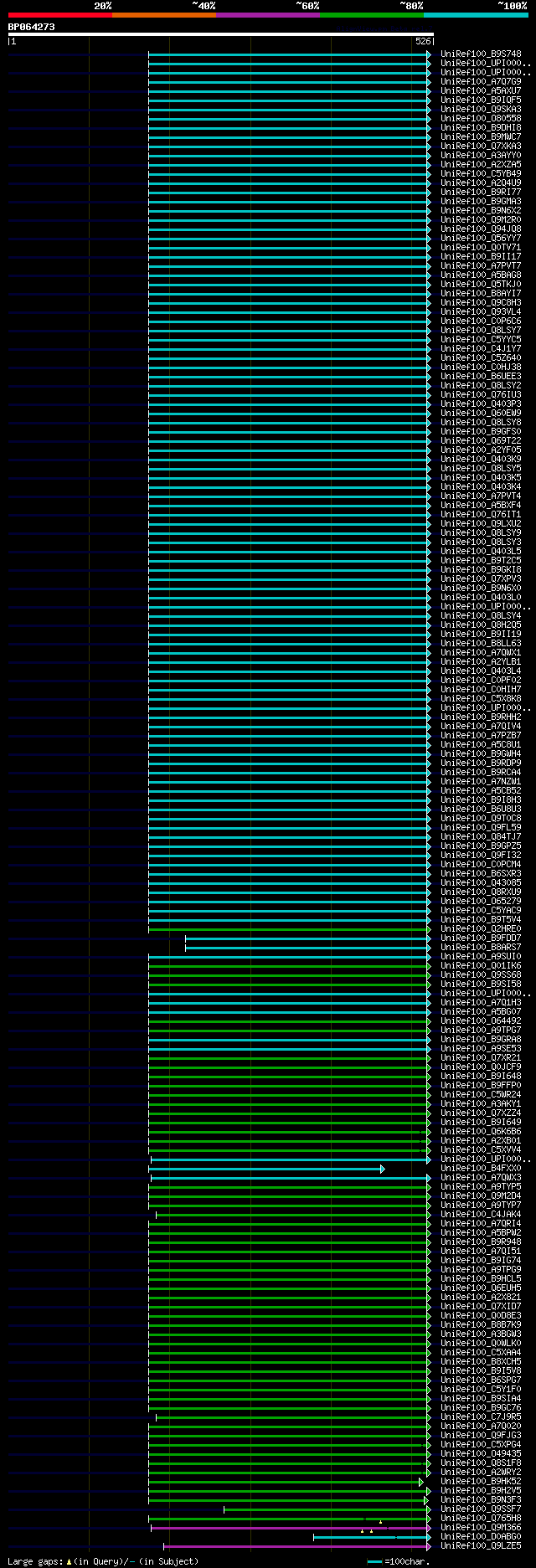Click hit label UniRef100_B6UEE3
The height and width of the screenshot is (1568, 536).
(x=481, y=377)
